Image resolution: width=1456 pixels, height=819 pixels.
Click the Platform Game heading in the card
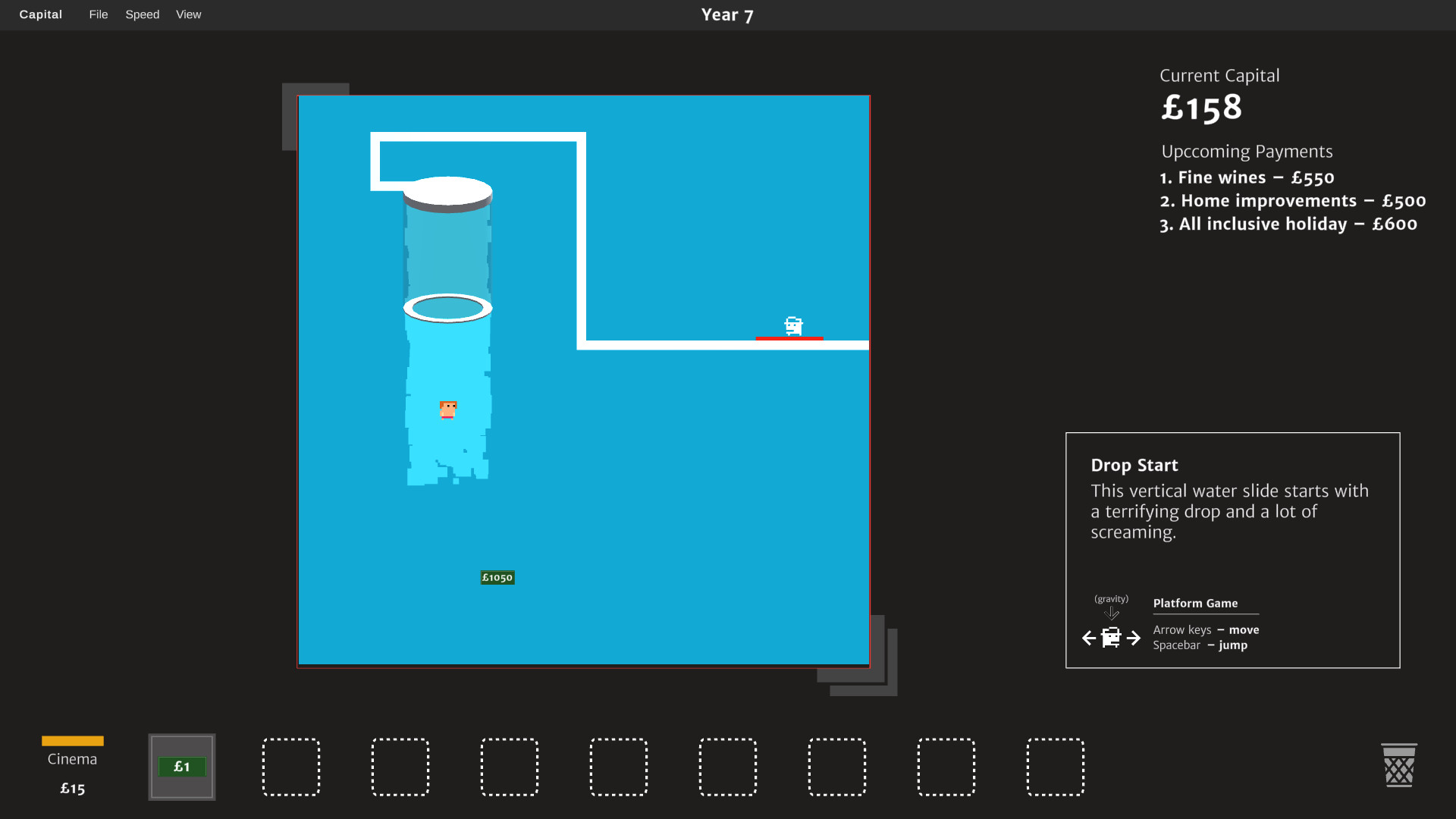tap(1194, 604)
